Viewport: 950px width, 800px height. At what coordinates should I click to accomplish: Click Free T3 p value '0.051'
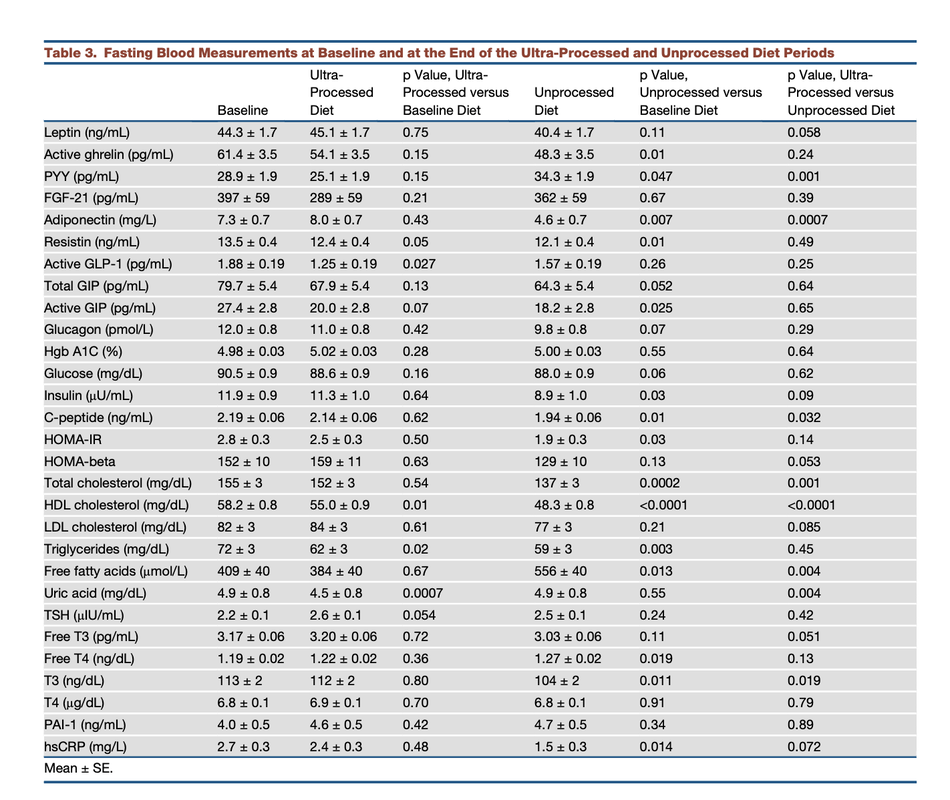point(804,637)
